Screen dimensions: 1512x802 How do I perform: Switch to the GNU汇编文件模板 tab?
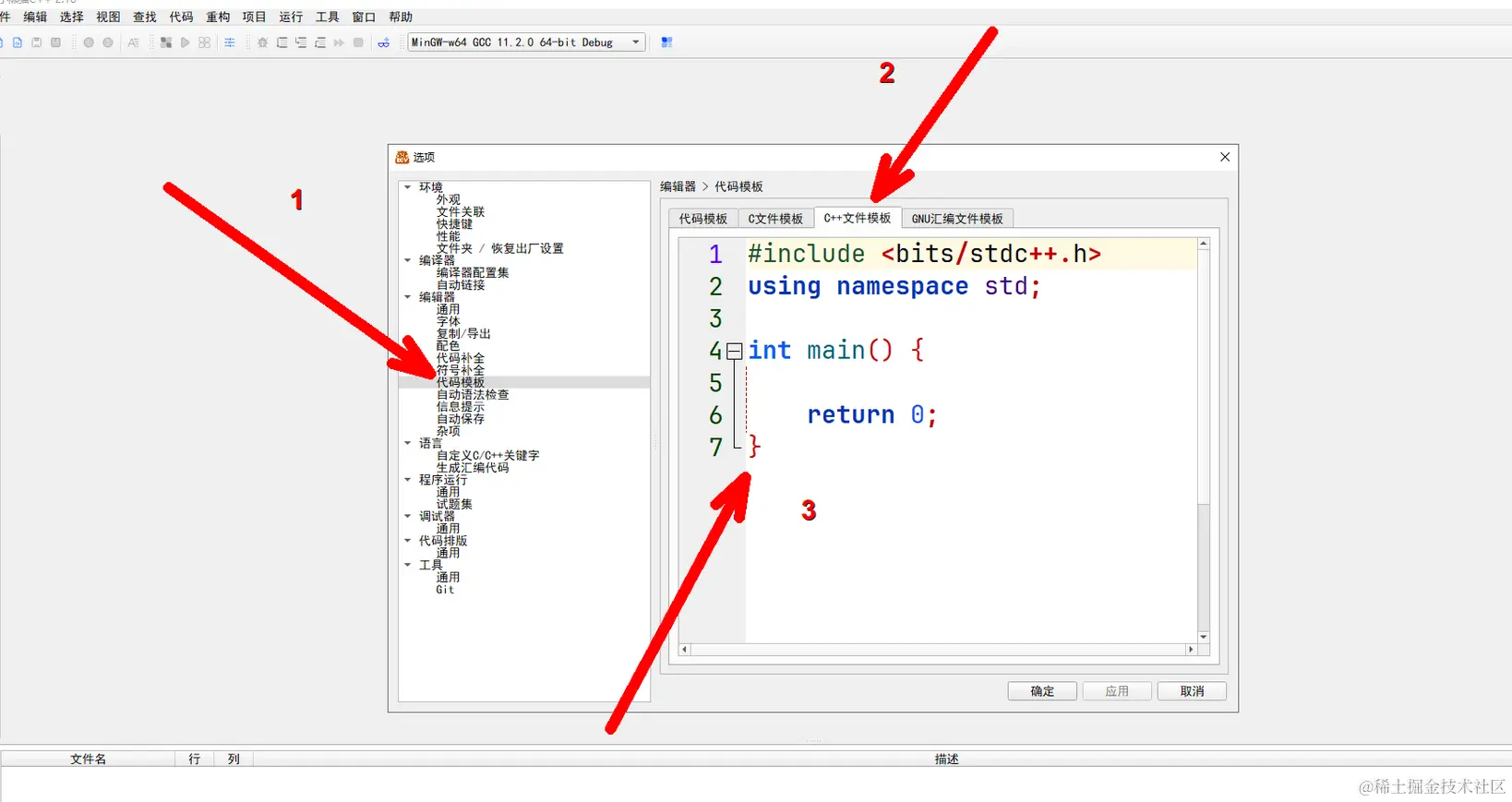click(x=957, y=219)
